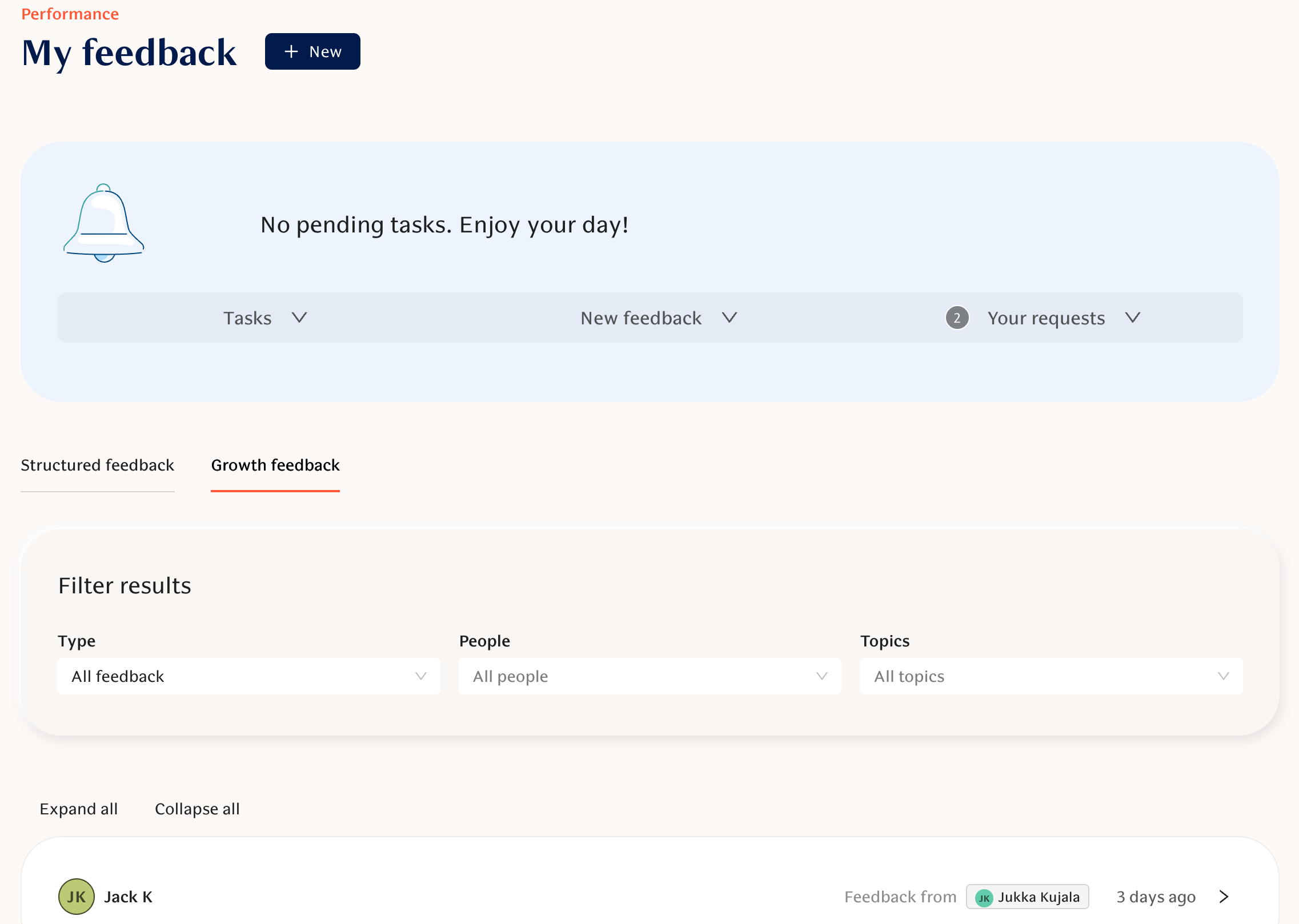Click Jack K's green avatar icon

point(76,897)
